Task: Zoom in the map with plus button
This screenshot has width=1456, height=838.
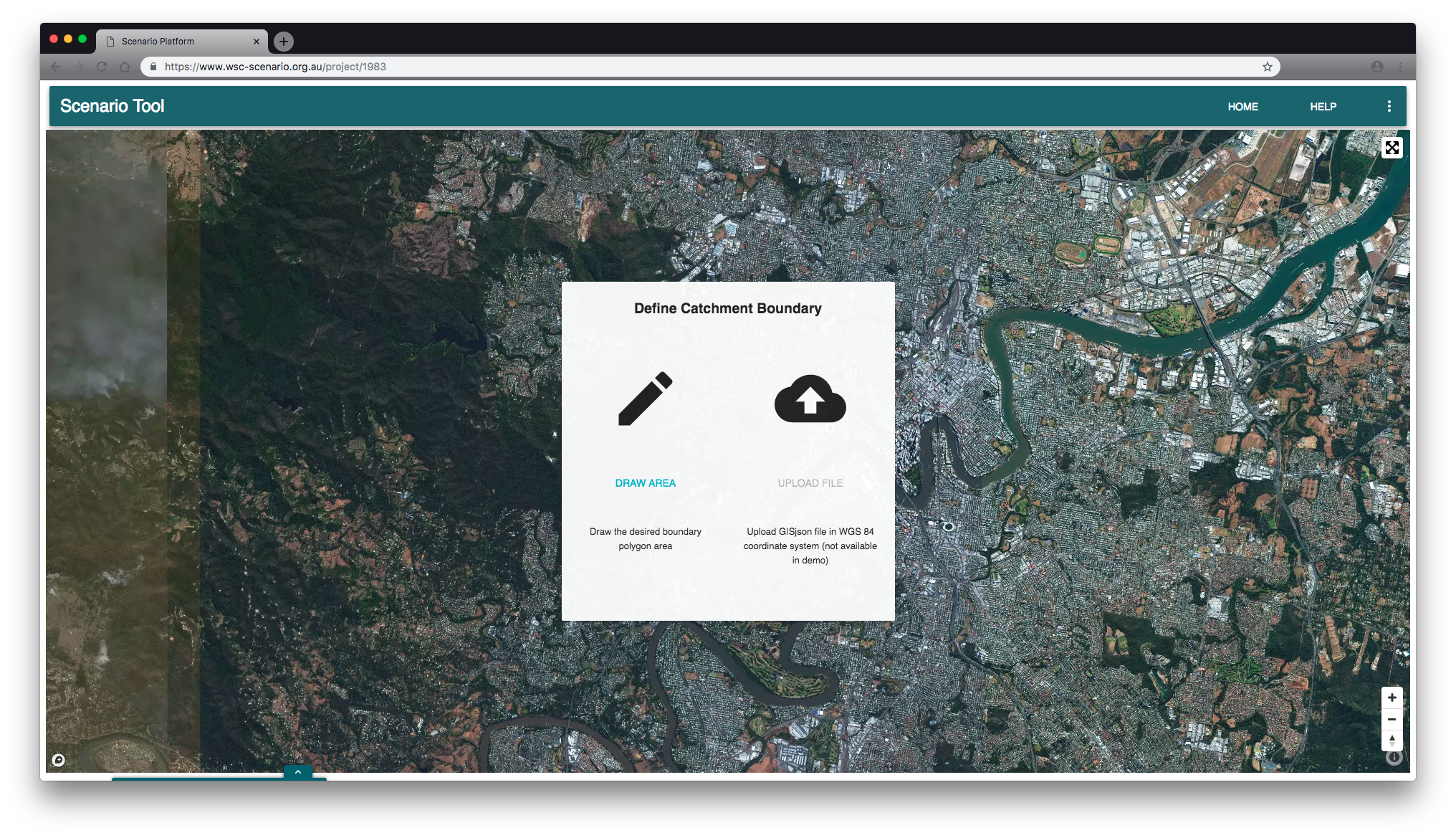Action: [1392, 697]
